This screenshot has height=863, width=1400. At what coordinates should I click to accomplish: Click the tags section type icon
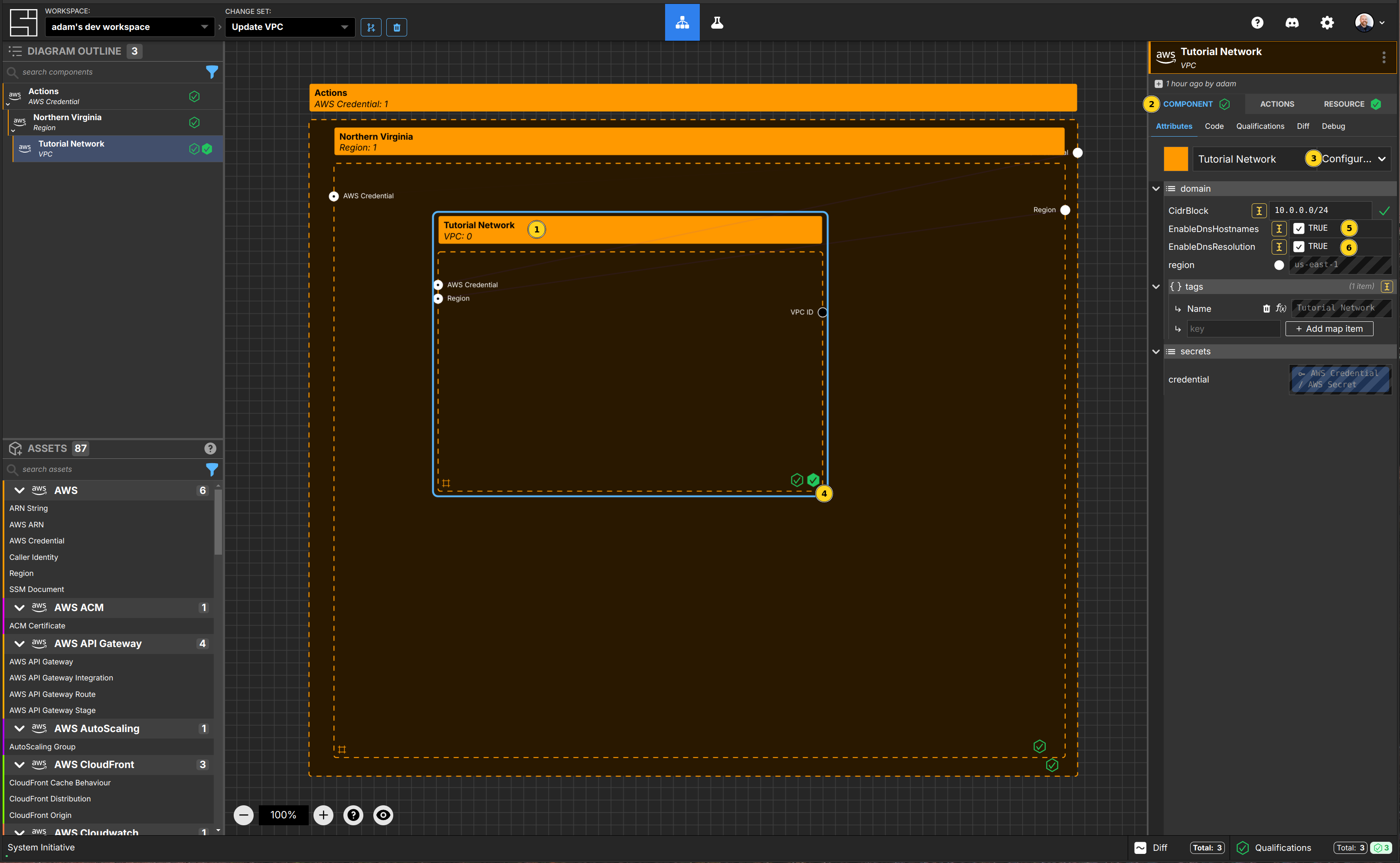[1386, 287]
